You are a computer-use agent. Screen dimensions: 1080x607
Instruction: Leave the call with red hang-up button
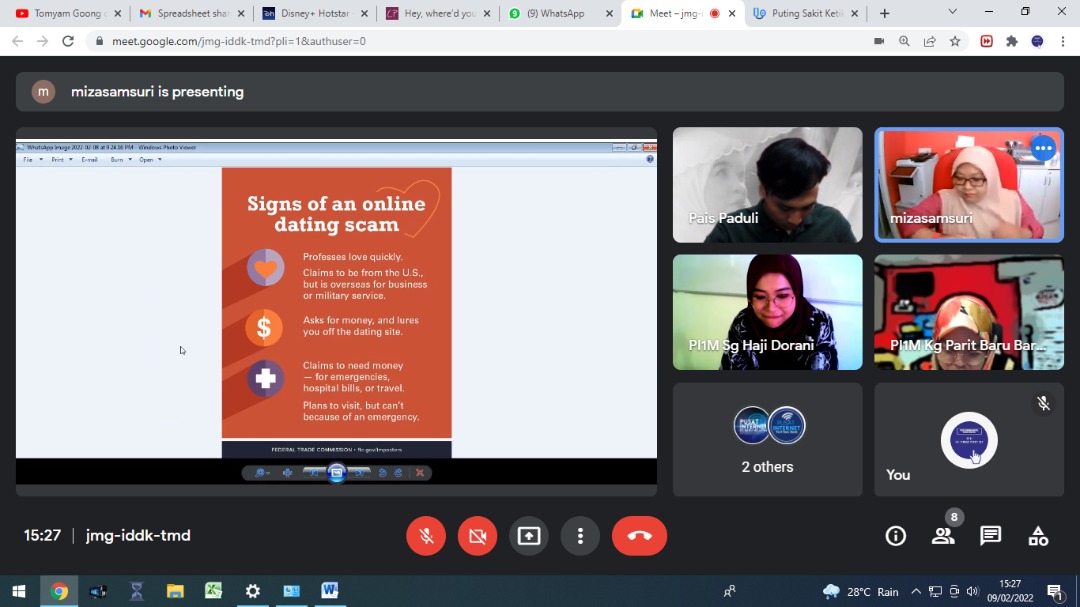[x=639, y=536]
